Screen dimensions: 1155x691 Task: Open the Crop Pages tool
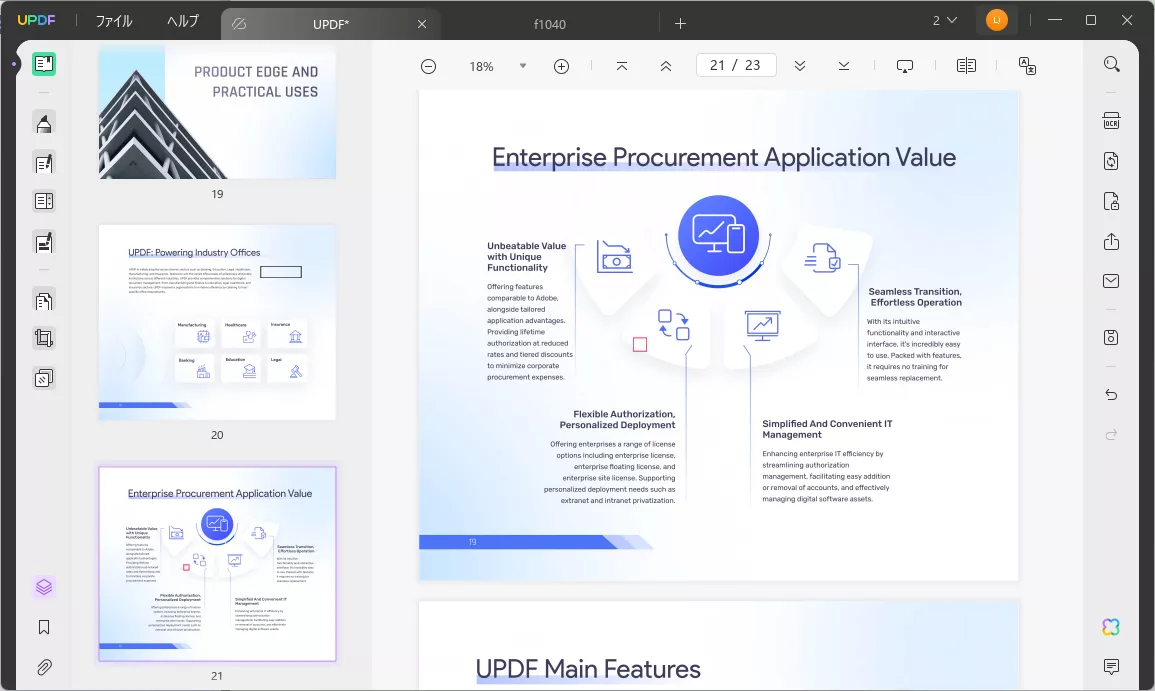[44, 338]
